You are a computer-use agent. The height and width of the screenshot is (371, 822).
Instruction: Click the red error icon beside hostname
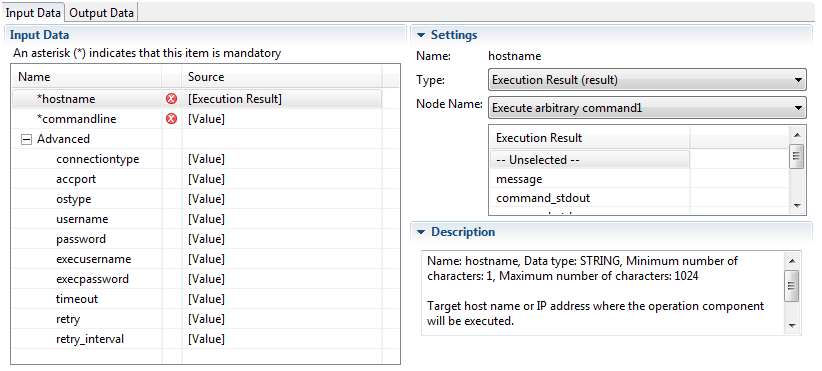point(171,99)
